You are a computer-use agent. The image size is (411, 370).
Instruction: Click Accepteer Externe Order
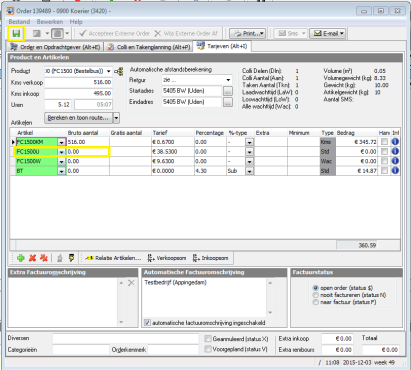pyautogui.click(x=115, y=33)
